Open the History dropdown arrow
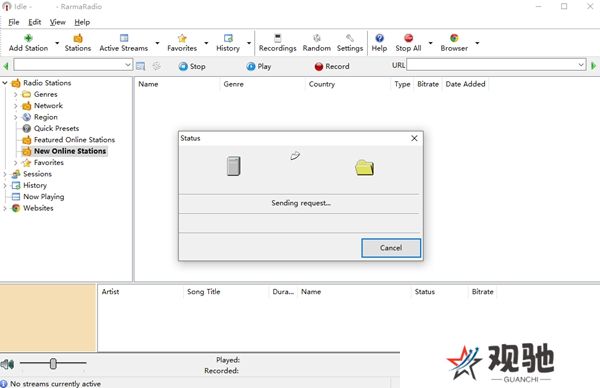 (x=249, y=43)
